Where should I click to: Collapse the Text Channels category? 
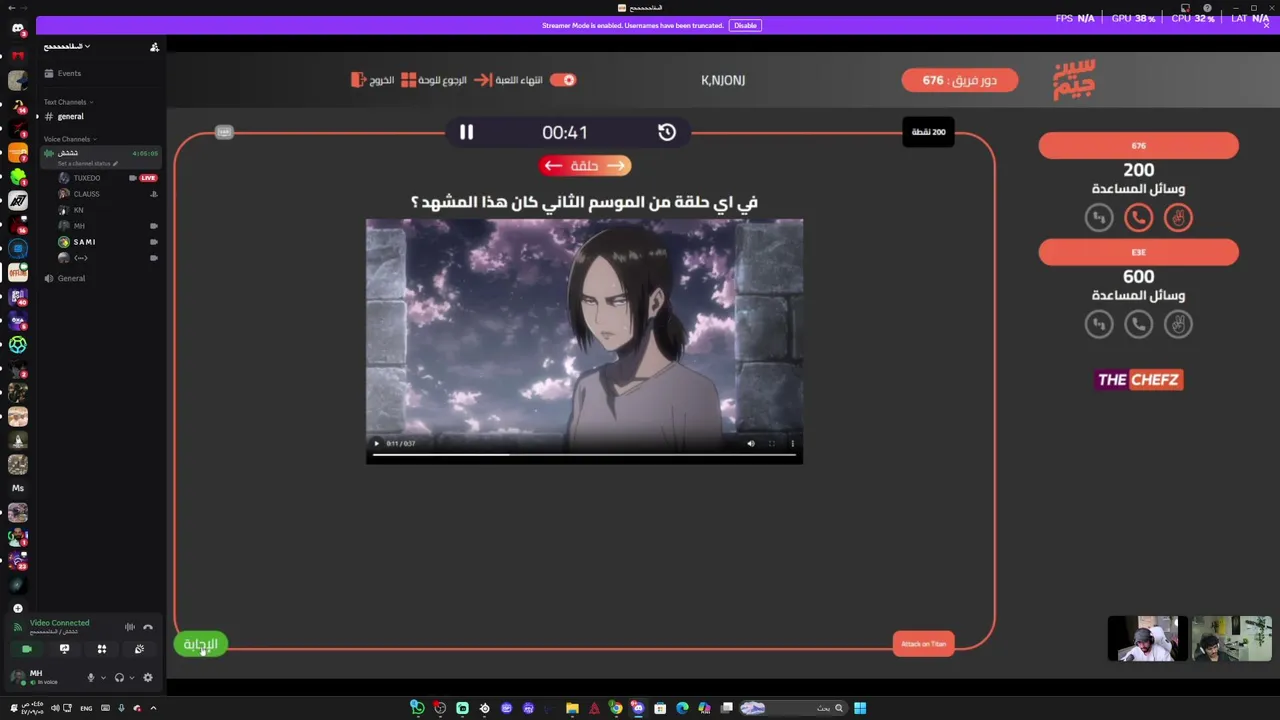68,102
